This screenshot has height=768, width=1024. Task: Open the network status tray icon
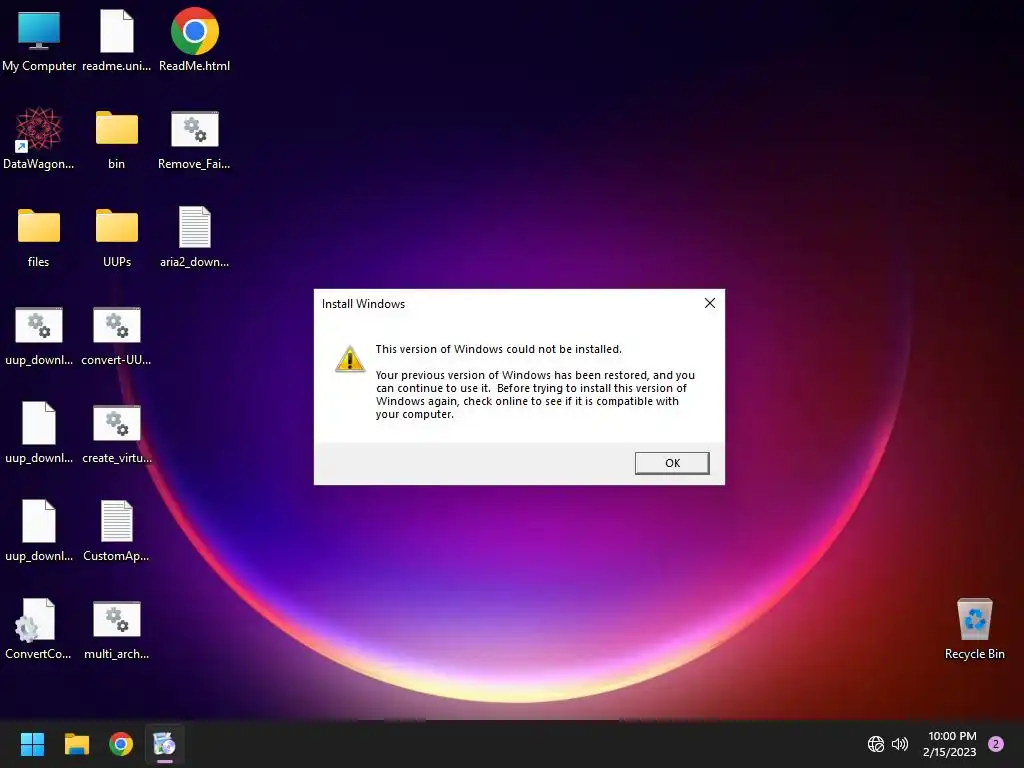[x=876, y=744]
